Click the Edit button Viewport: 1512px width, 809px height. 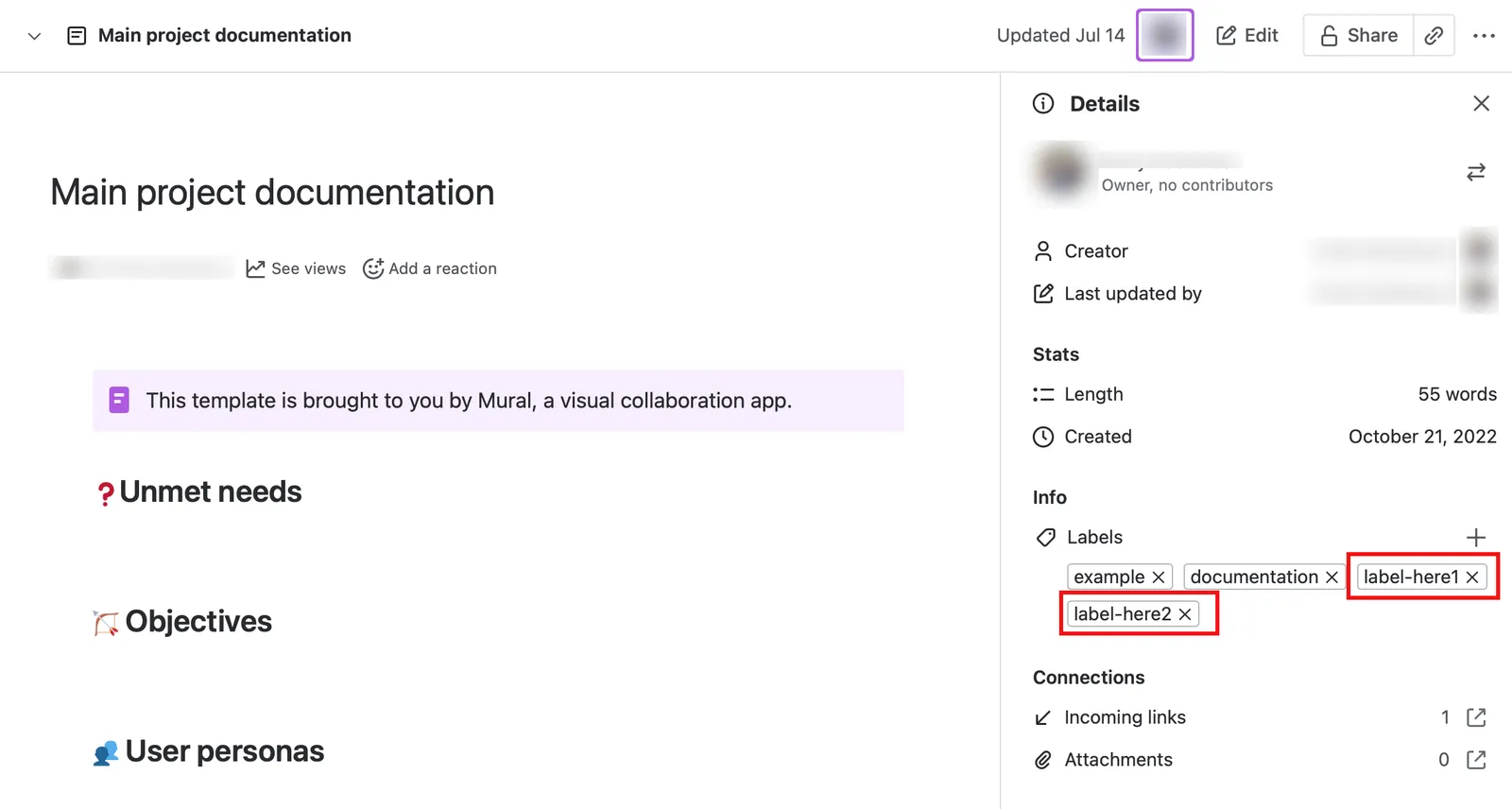1246,35
